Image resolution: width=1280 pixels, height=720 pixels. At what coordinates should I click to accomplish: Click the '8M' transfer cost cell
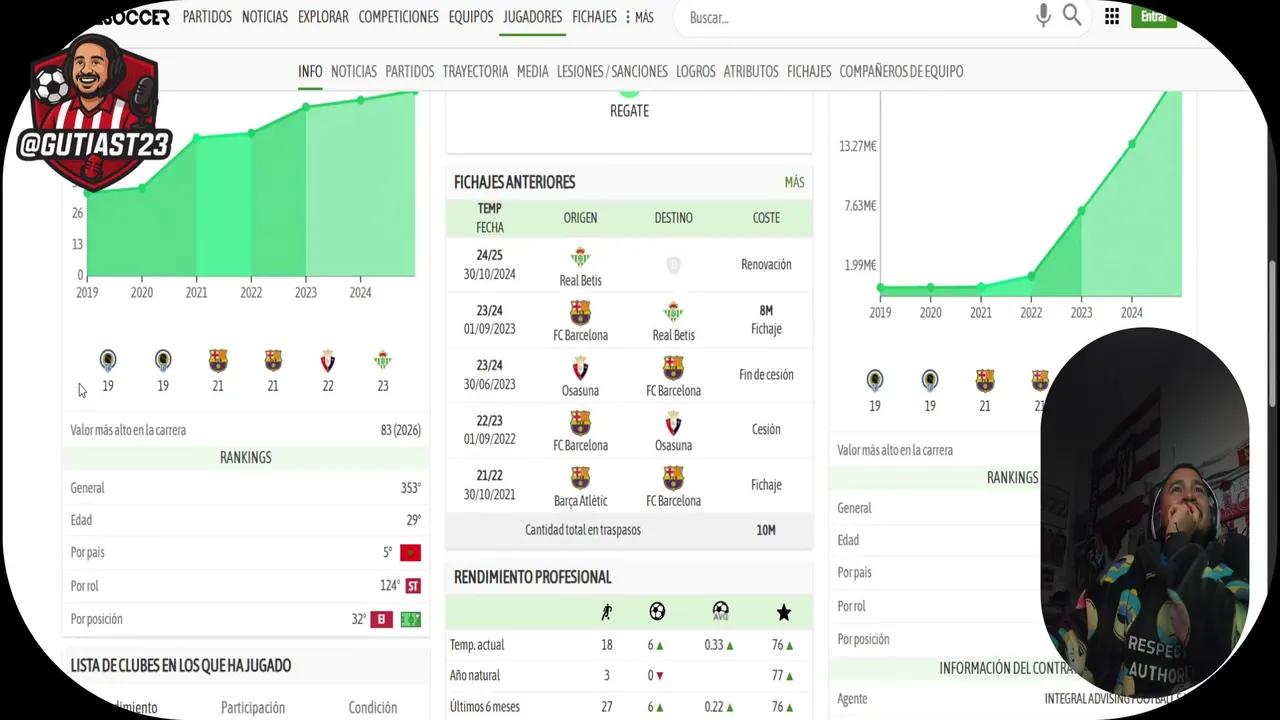[x=766, y=311]
